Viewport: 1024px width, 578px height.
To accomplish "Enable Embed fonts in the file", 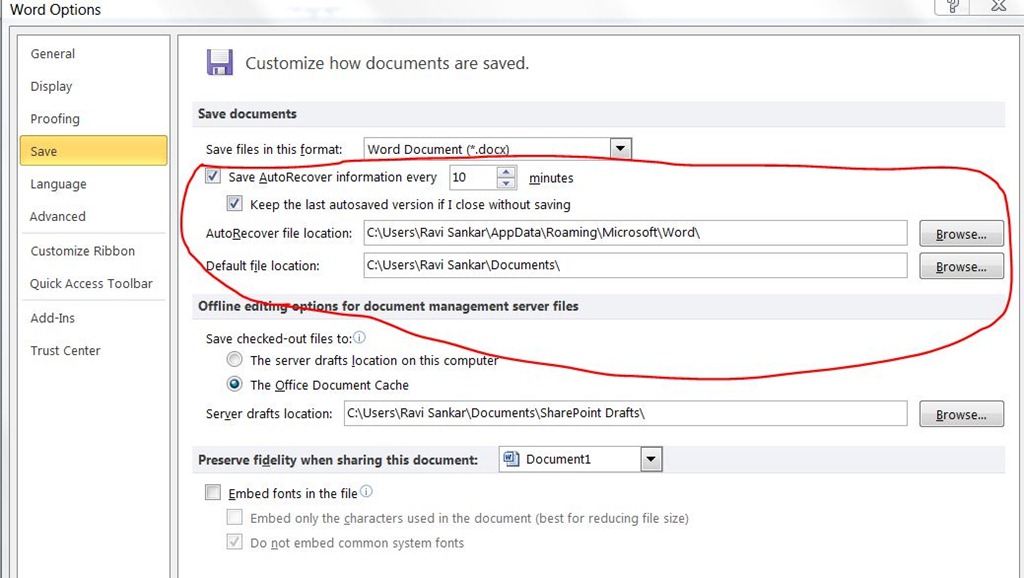I will [x=212, y=493].
